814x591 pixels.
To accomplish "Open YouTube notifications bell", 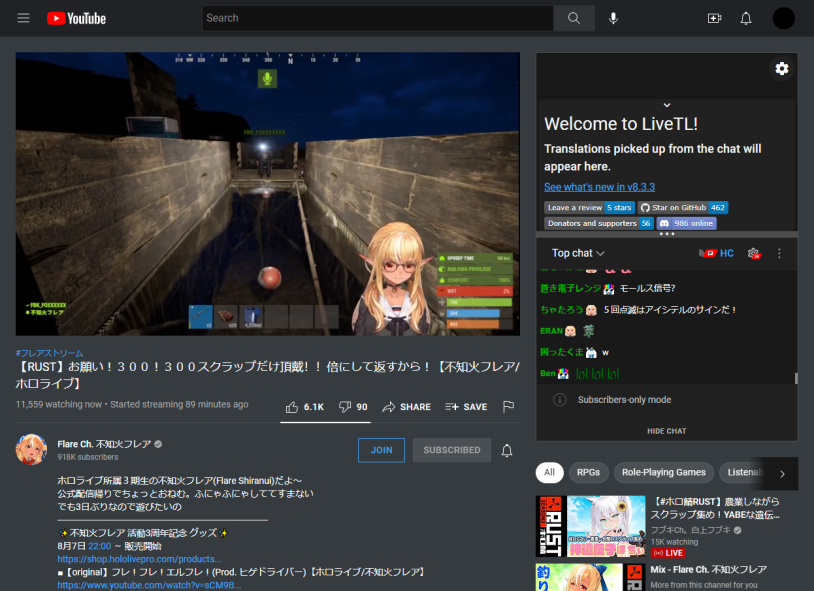I will click(x=745, y=17).
